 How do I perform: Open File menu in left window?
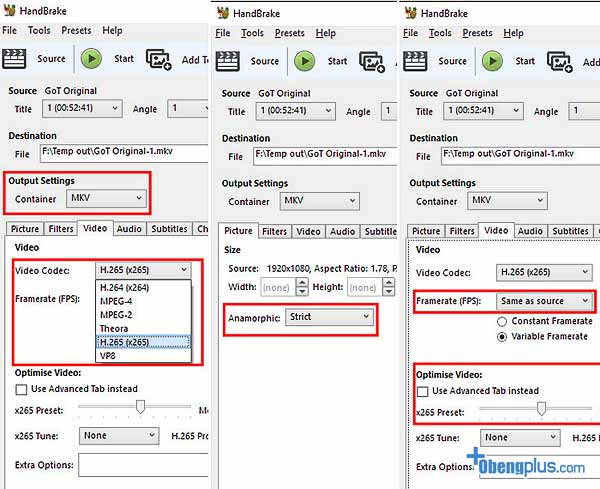[x=10, y=30]
